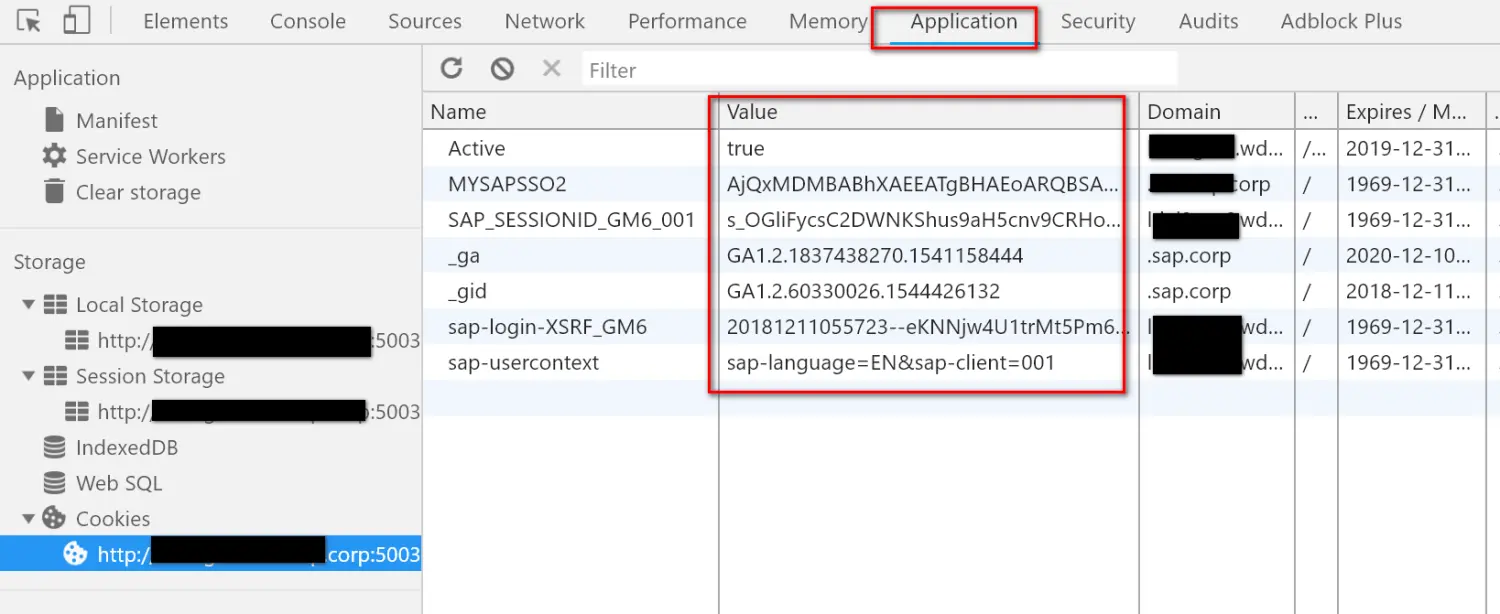Screen dimensions: 1500x614
Task: Sort by the Name column header
Action: click(x=570, y=112)
